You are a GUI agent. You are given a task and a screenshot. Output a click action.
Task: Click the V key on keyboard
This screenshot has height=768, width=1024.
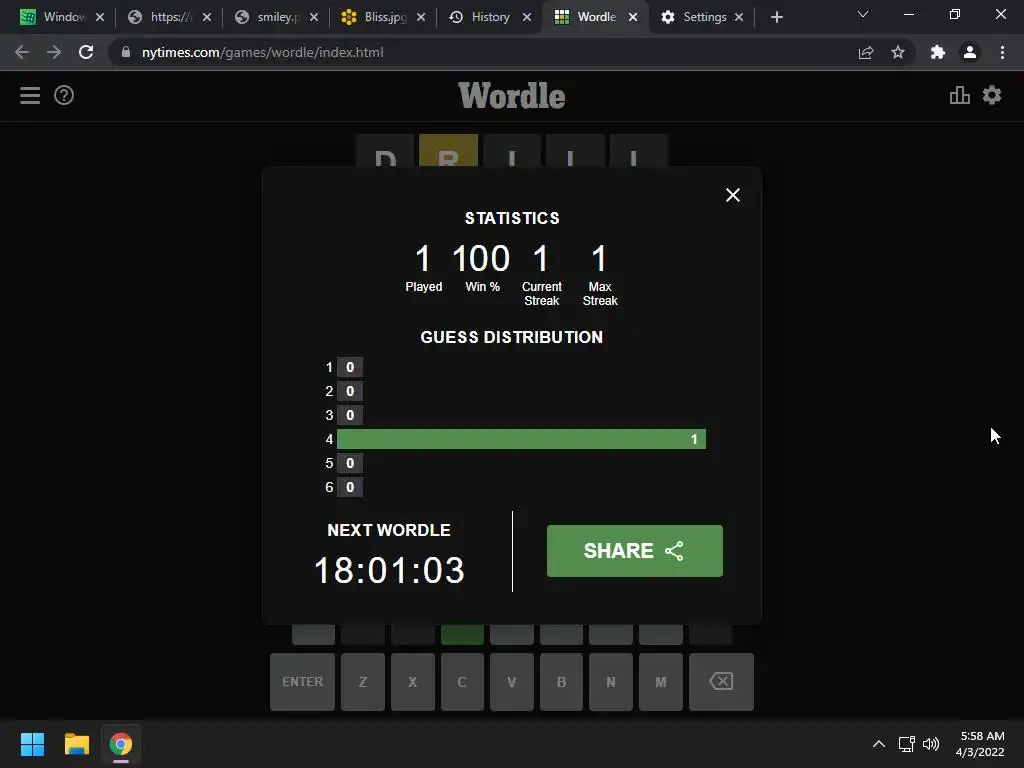point(512,682)
